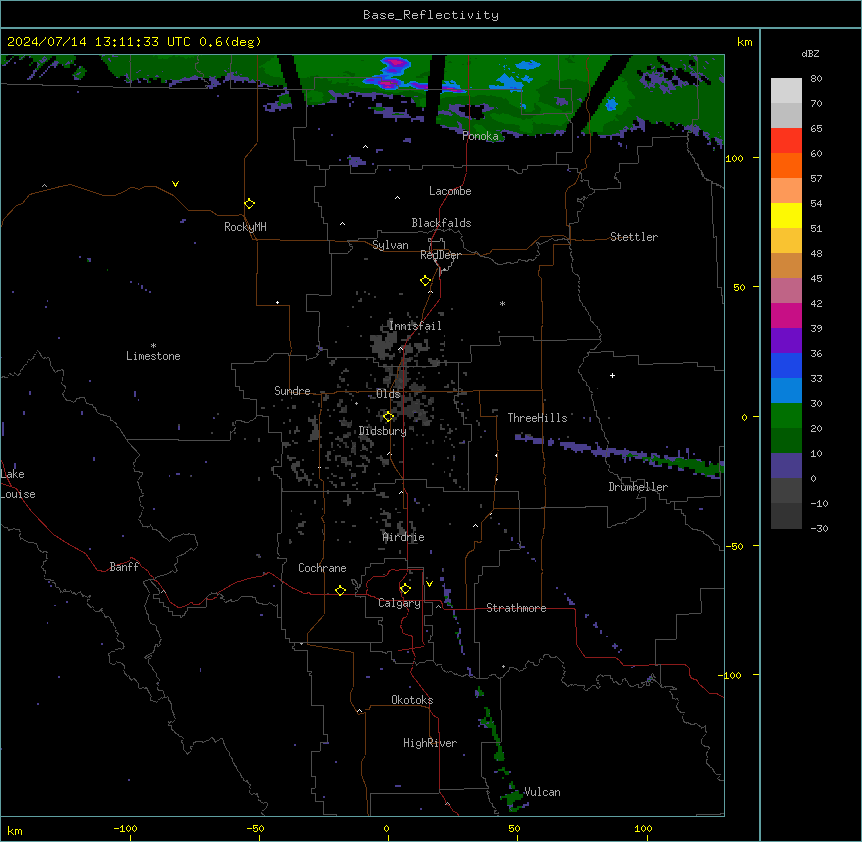Select the red 60-65 dBZ legend swatch
Image resolution: width=862 pixels, height=842 pixels.
pos(786,141)
